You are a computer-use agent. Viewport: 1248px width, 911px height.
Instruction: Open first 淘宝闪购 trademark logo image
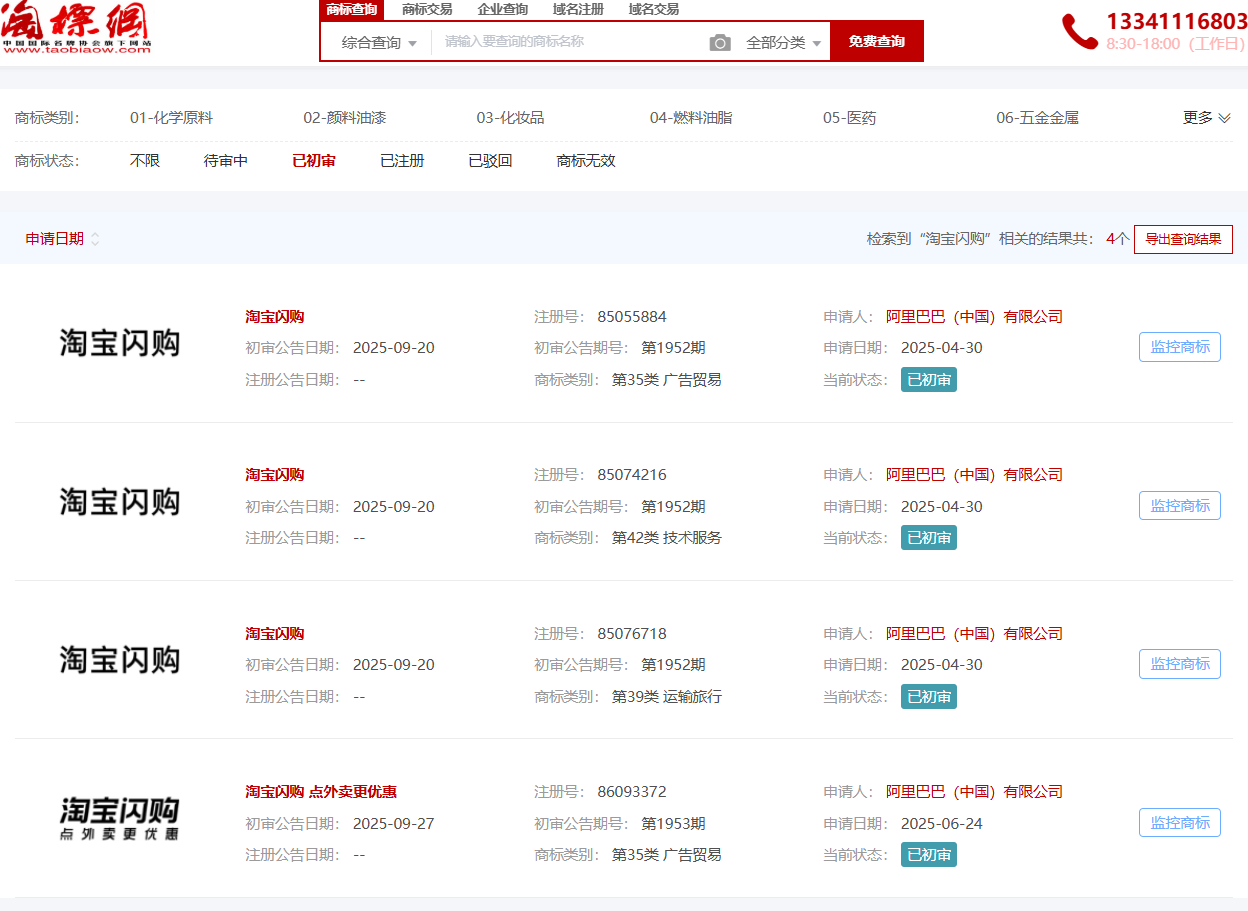(120, 343)
